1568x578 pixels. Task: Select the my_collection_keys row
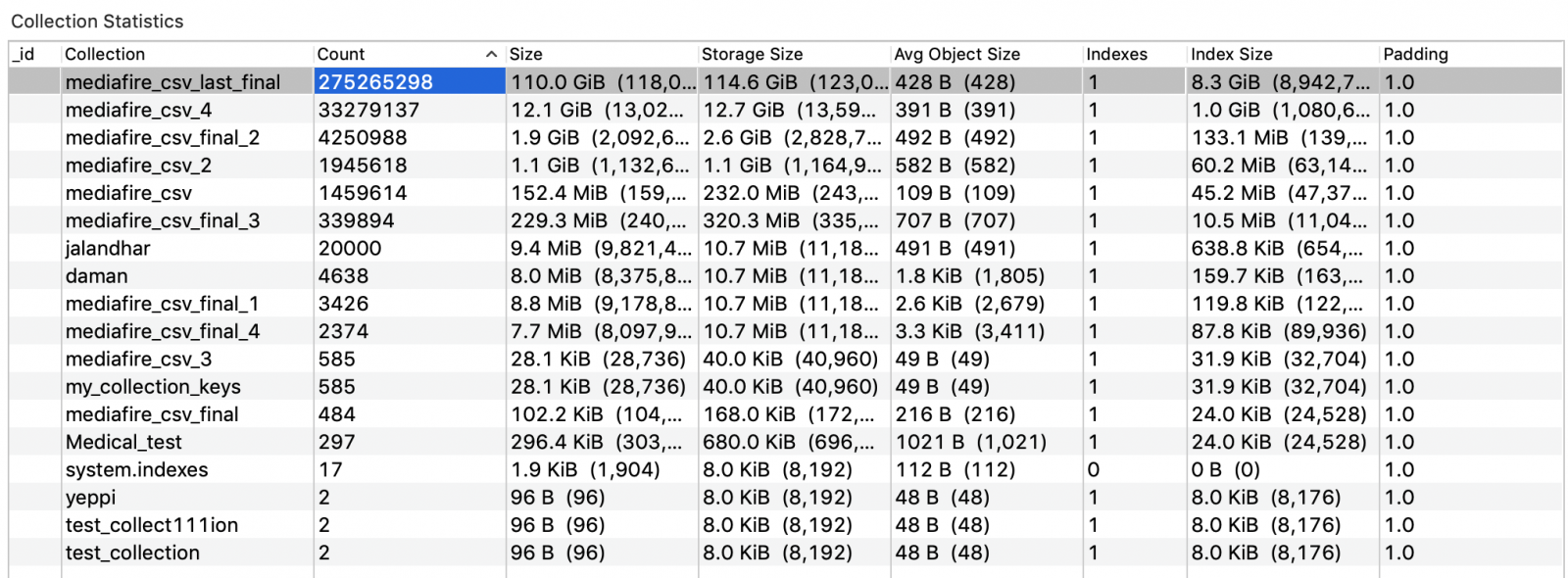pos(153,387)
